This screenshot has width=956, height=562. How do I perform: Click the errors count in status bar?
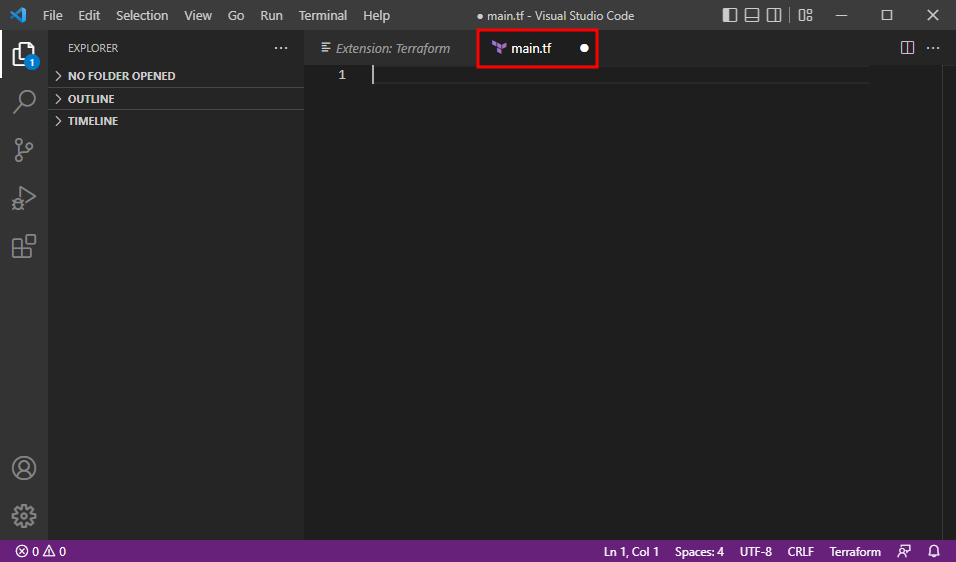pyautogui.click(x=27, y=552)
